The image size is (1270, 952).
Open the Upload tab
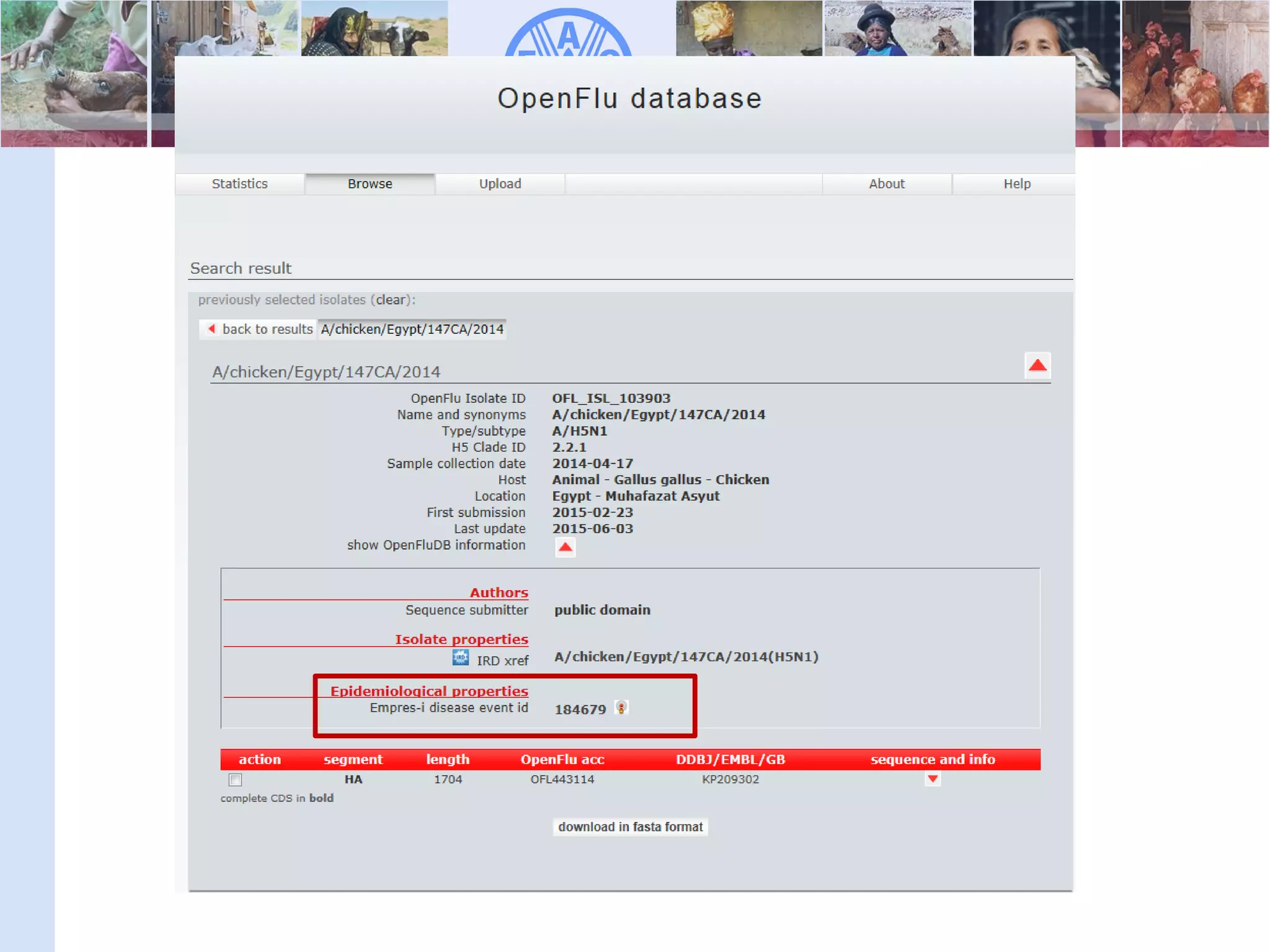click(500, 184)
